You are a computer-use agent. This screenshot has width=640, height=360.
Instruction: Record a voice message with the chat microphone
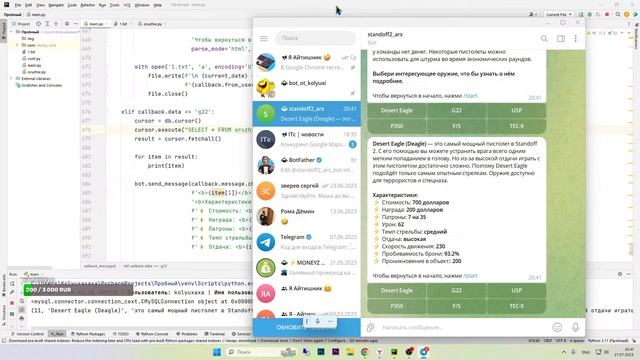pos(576,327)
